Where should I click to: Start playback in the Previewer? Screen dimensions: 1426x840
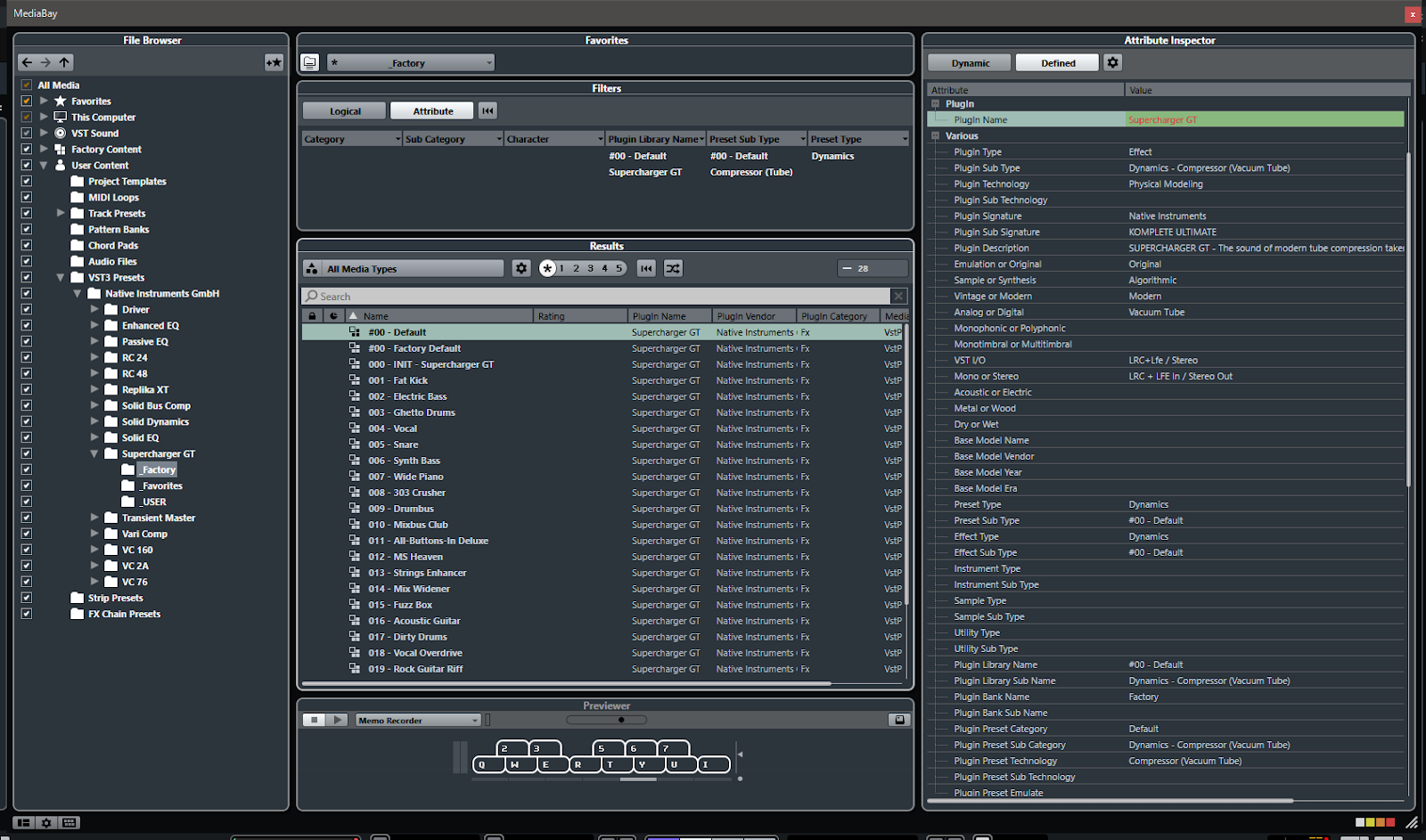[336, 720]
